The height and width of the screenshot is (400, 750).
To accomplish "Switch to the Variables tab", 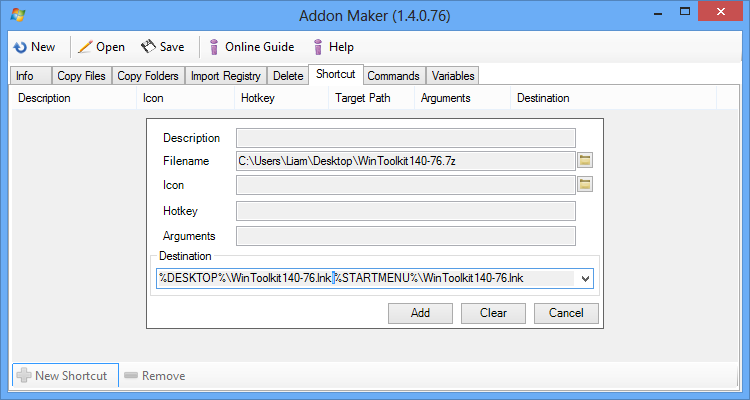I will pos(452,76).
